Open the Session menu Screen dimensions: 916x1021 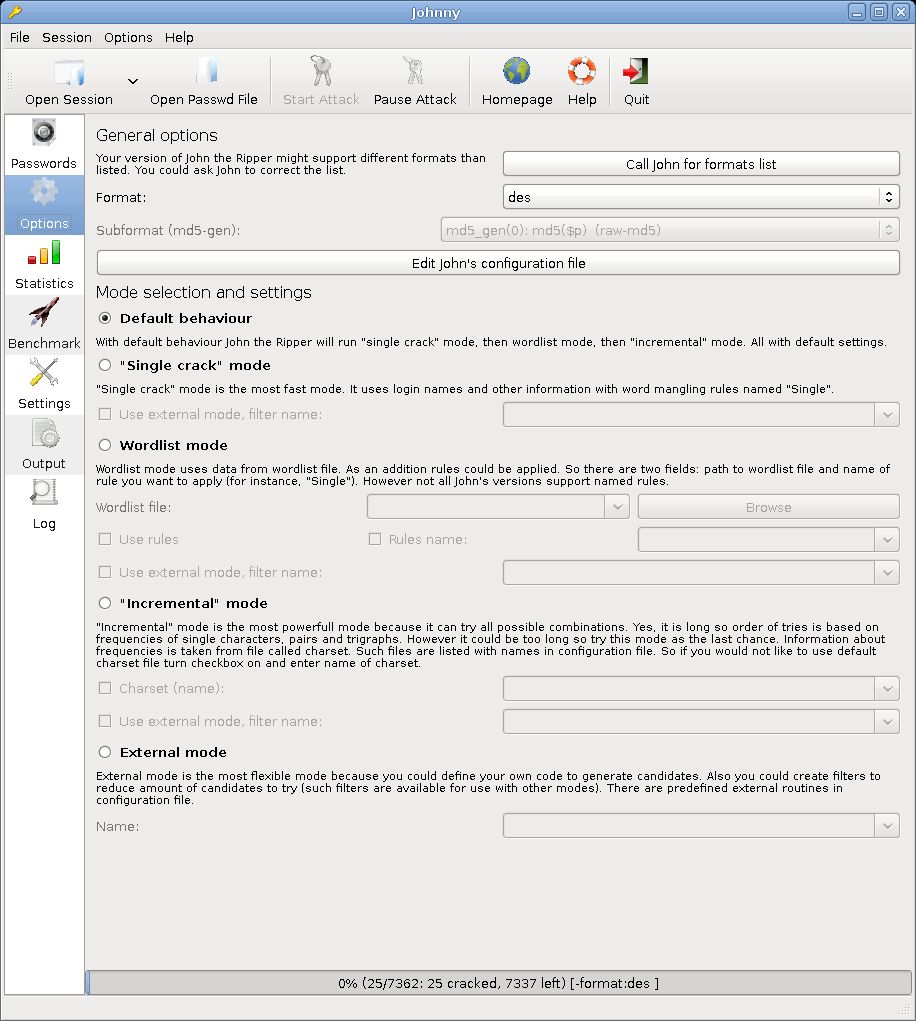point(66,37)
